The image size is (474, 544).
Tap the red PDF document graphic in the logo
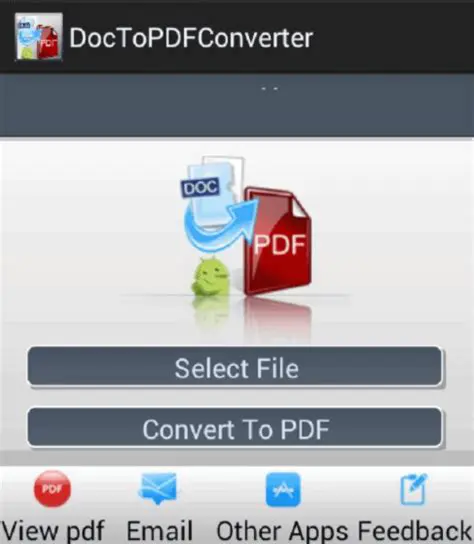click(278, 241)
